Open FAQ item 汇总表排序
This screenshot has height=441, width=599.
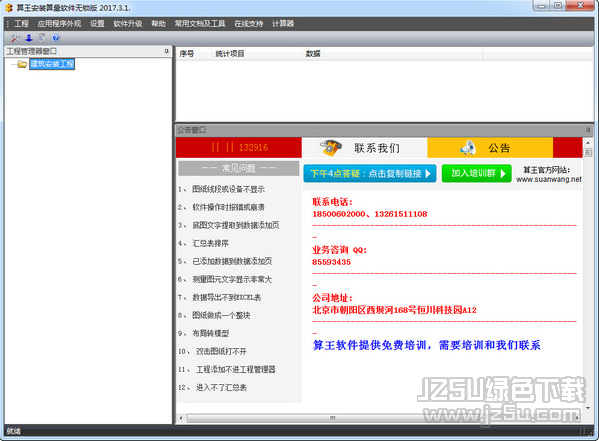pyautogui.click(x=210, y=243)
